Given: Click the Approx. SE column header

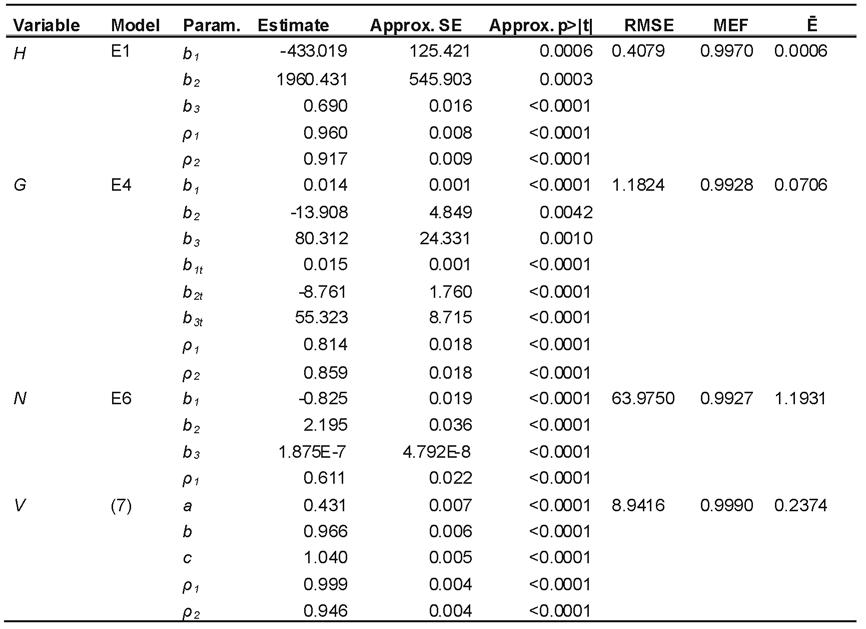Looking at the screenshot, I should [x=416, y=25].
